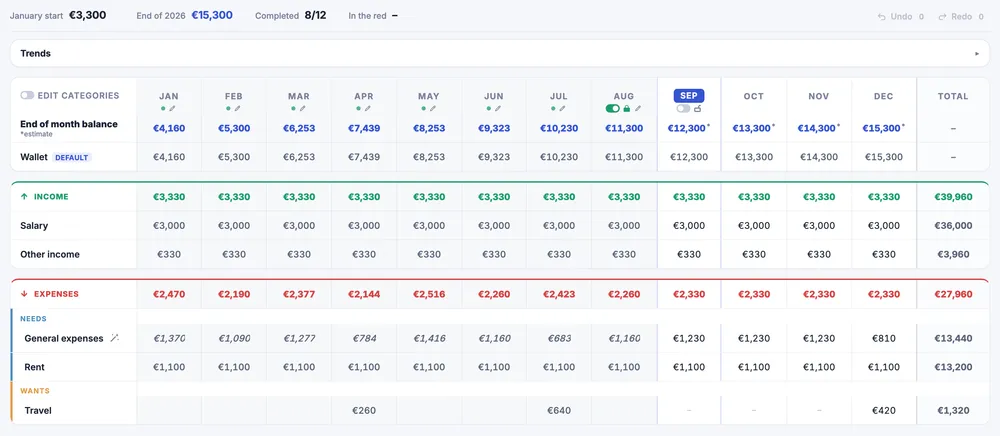Screen dimensions: 1000x436
Task: Select the AUG month header label
Action: point(624,96)
